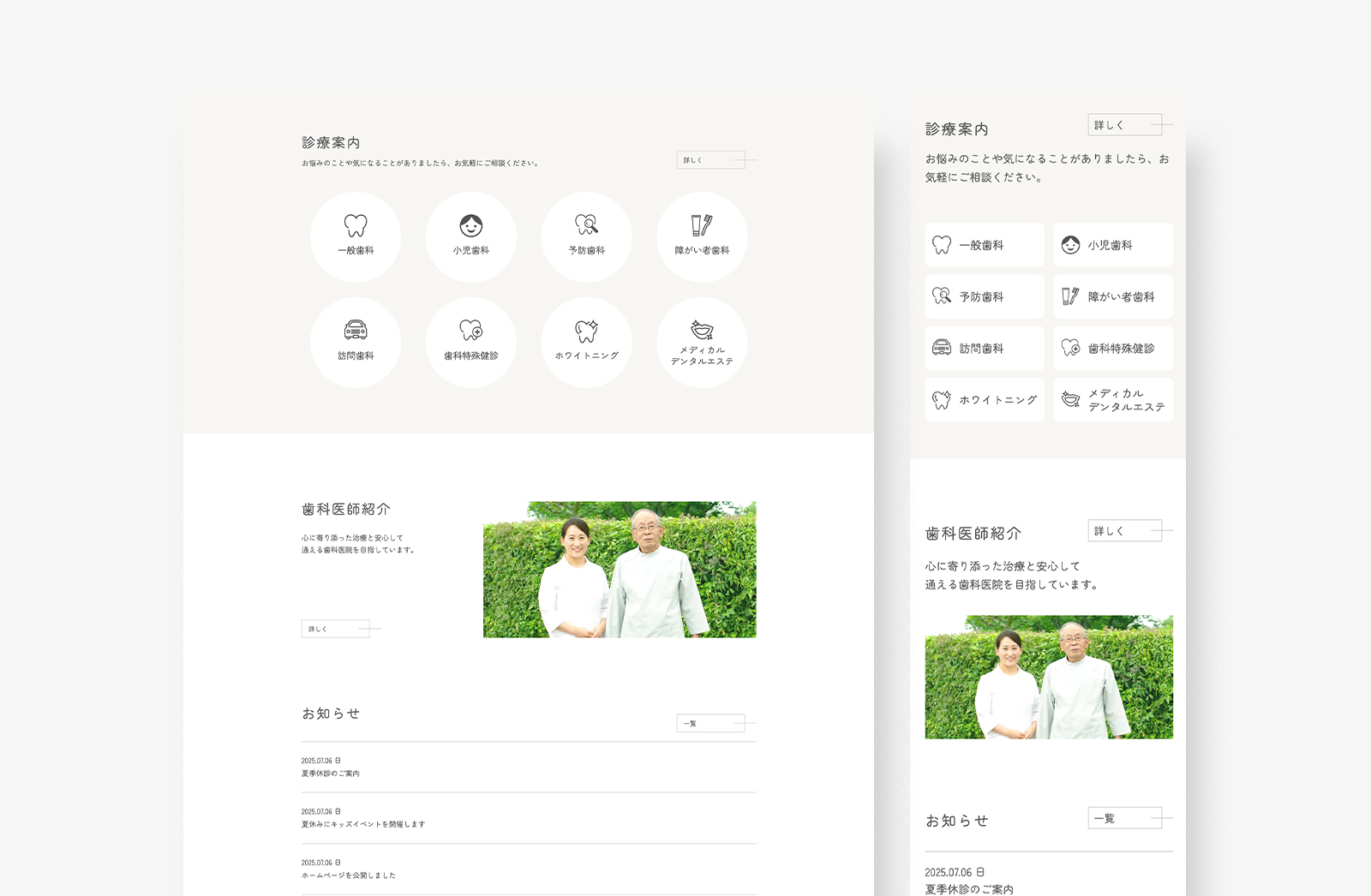Click the dentists photo in desktop layout

coord(620,570)
